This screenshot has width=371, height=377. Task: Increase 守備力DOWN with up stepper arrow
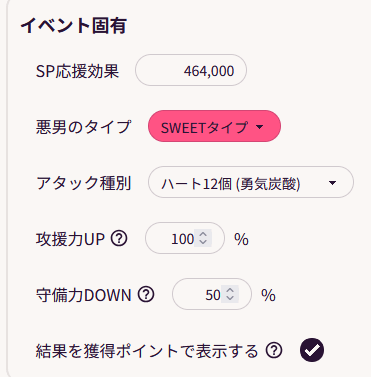tap(230, 290)
